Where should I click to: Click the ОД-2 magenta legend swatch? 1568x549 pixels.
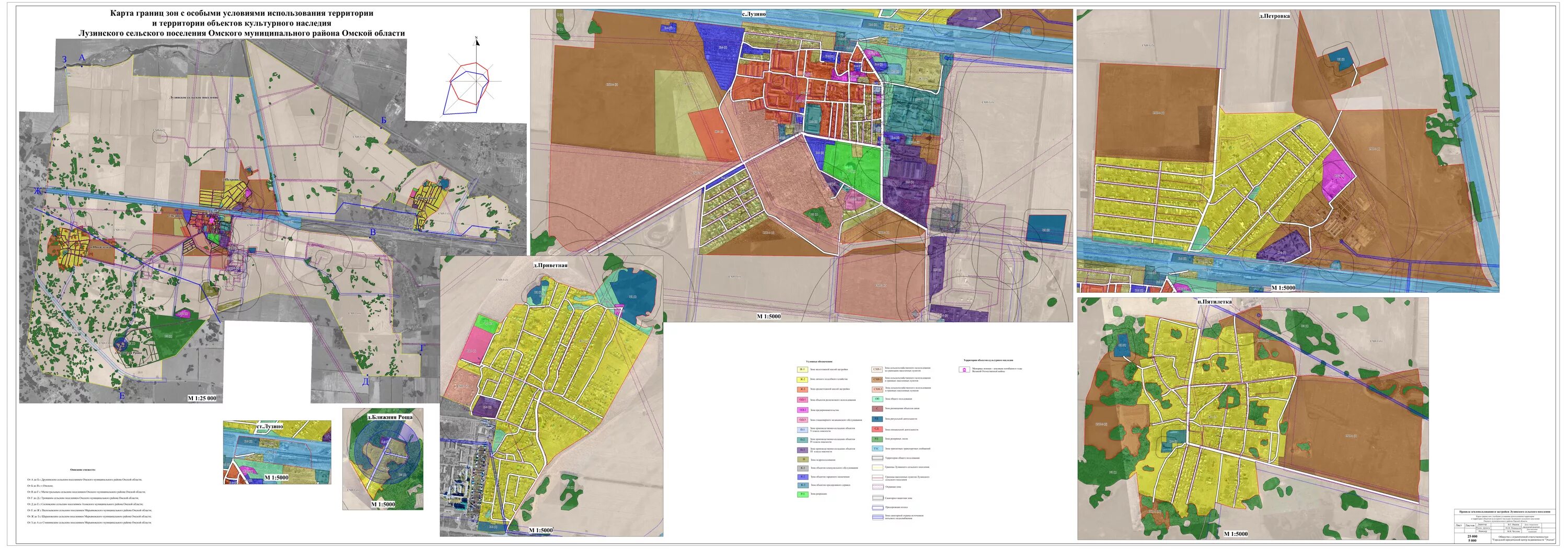point(803,409)
